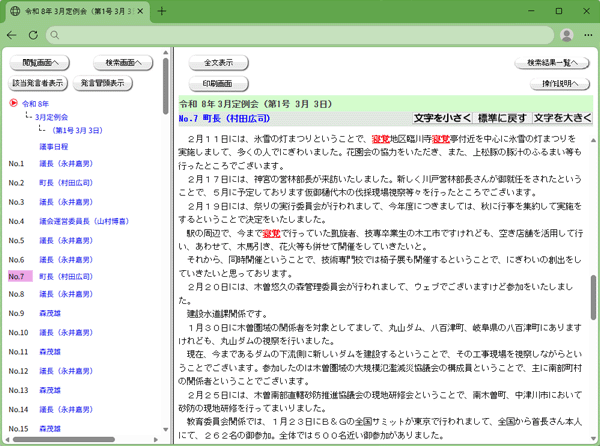Click the content pane scroll-down arrow
This screenshot has width=600, height=446.
(x=593, y=438)
